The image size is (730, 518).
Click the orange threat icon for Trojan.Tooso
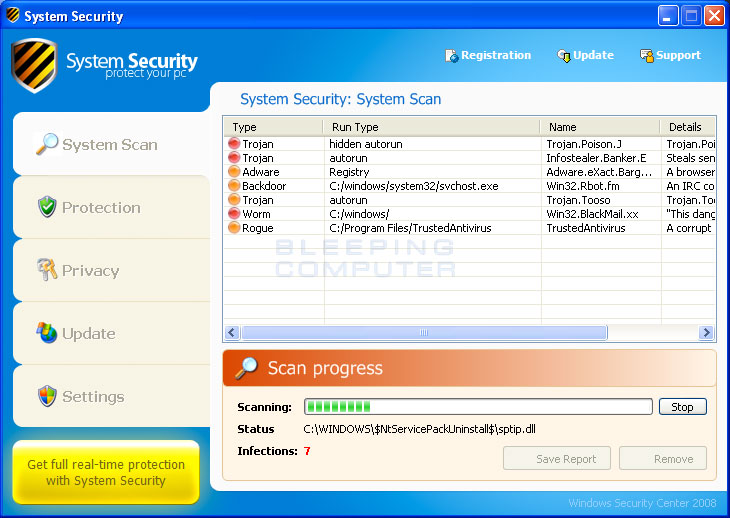point(234,199)
